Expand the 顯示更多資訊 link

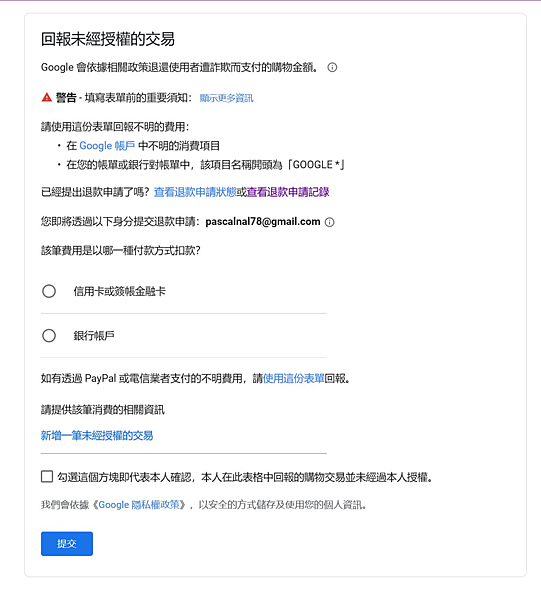point(226,98)
